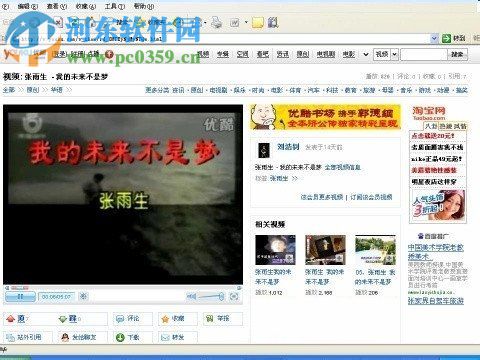Viewport: 480px width, 360px height.
Task: Open the 全部视频信息 link
Action: pos(342,167)
